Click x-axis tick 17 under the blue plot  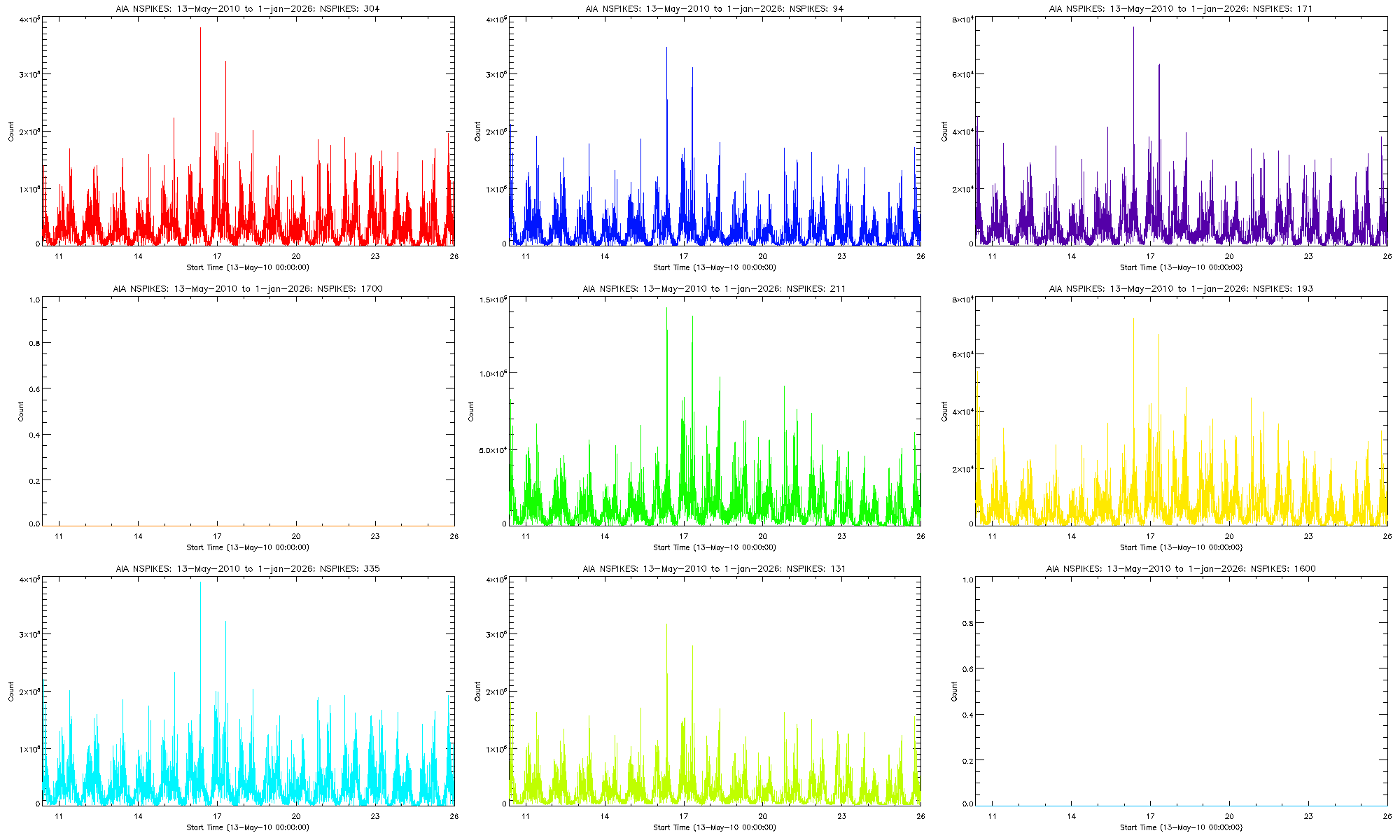[x=683, y=256]
